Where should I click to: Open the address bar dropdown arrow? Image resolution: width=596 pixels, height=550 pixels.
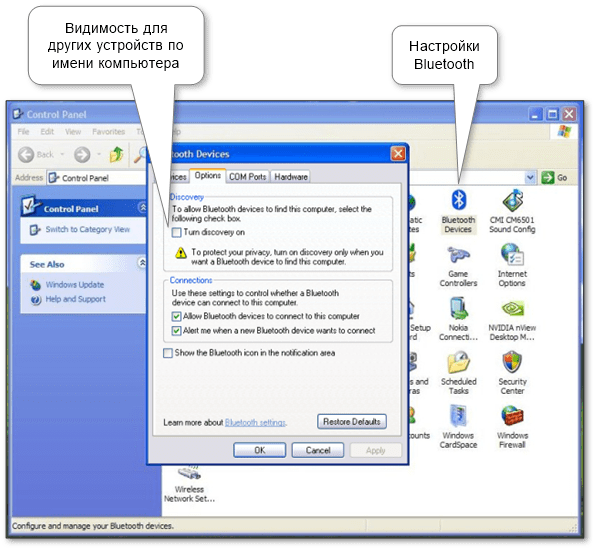pyautogui.click(x=530, y=178)
